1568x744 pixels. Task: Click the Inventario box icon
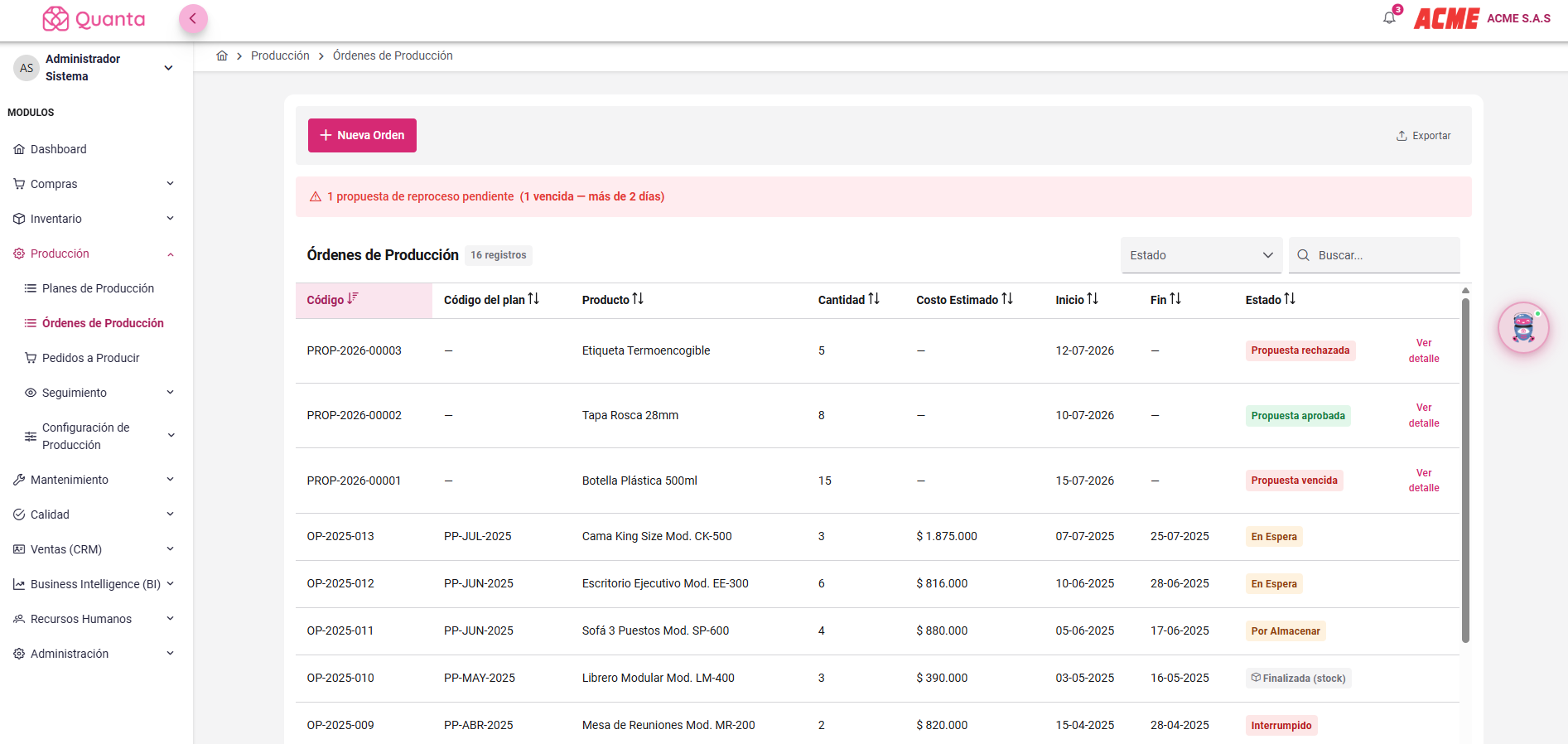point(19,219)
